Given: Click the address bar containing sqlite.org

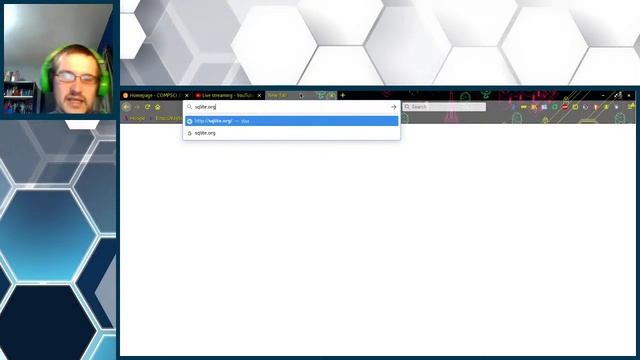Looking at the screenshot, I should tap(291, 107).
